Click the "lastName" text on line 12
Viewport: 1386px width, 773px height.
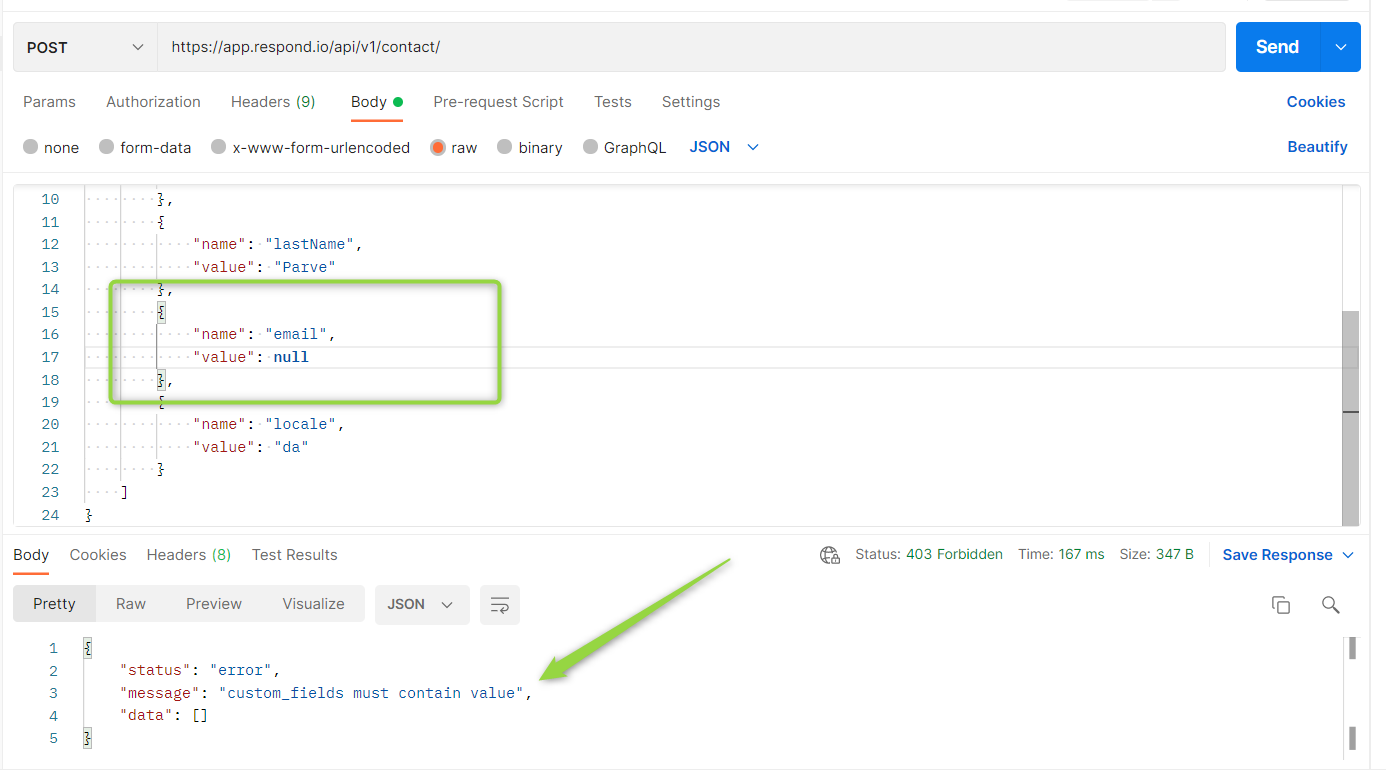309,244
